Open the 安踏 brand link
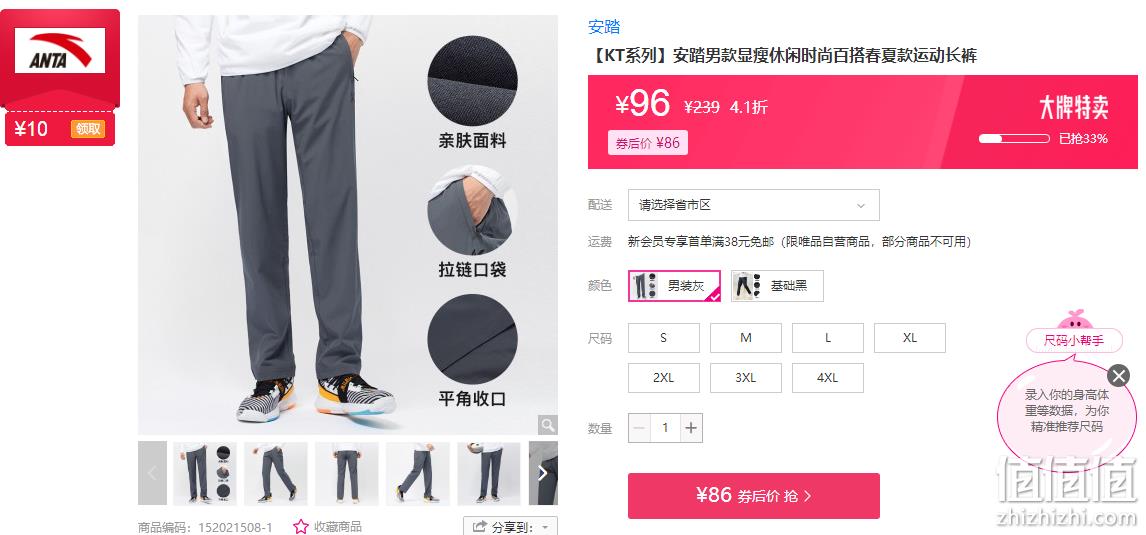This screenshot has height=535, width=1146. pos(604,27)
